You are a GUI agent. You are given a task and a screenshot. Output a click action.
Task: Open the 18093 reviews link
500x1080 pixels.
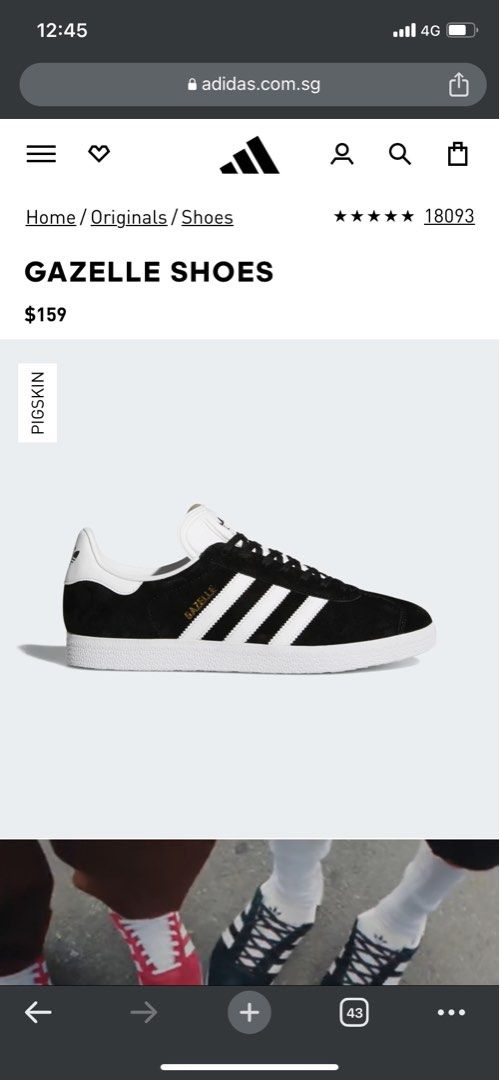(x=449, y=216)
